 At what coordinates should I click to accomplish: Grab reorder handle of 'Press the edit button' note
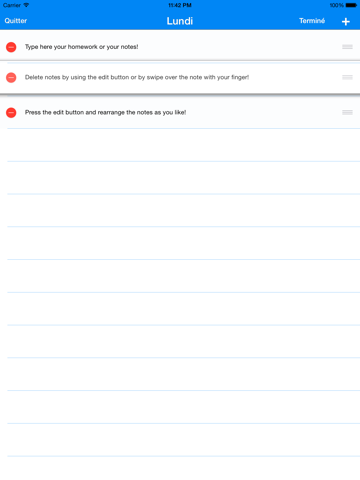pos(347,113)
